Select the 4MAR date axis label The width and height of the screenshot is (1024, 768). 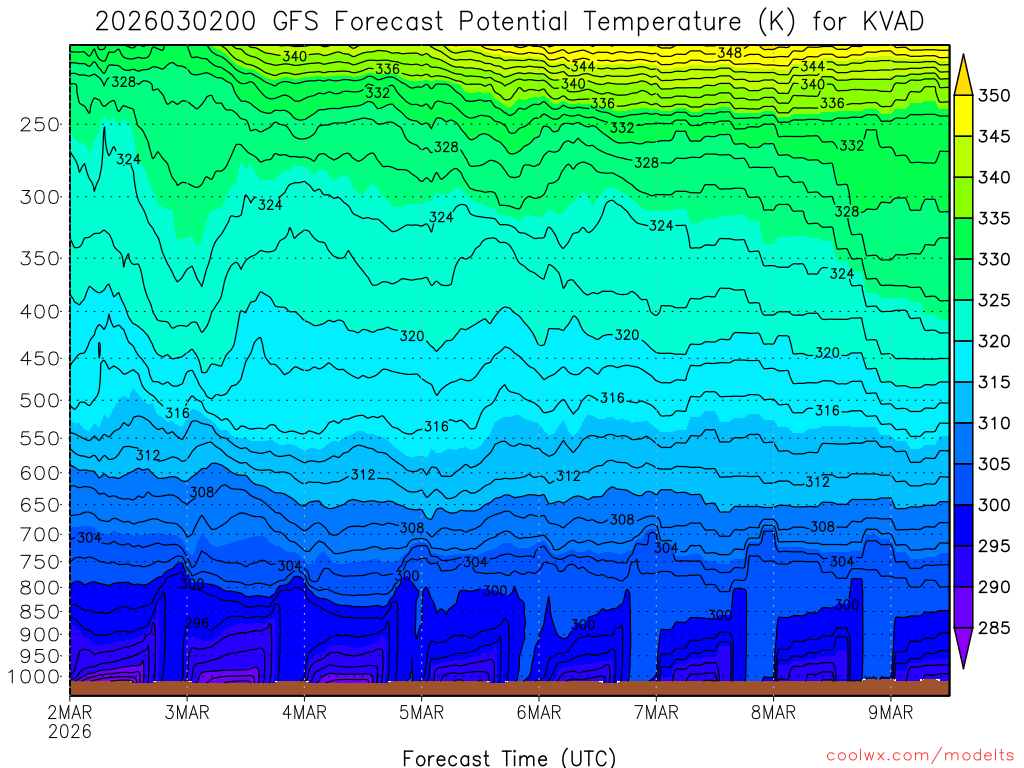coord(304,712)
